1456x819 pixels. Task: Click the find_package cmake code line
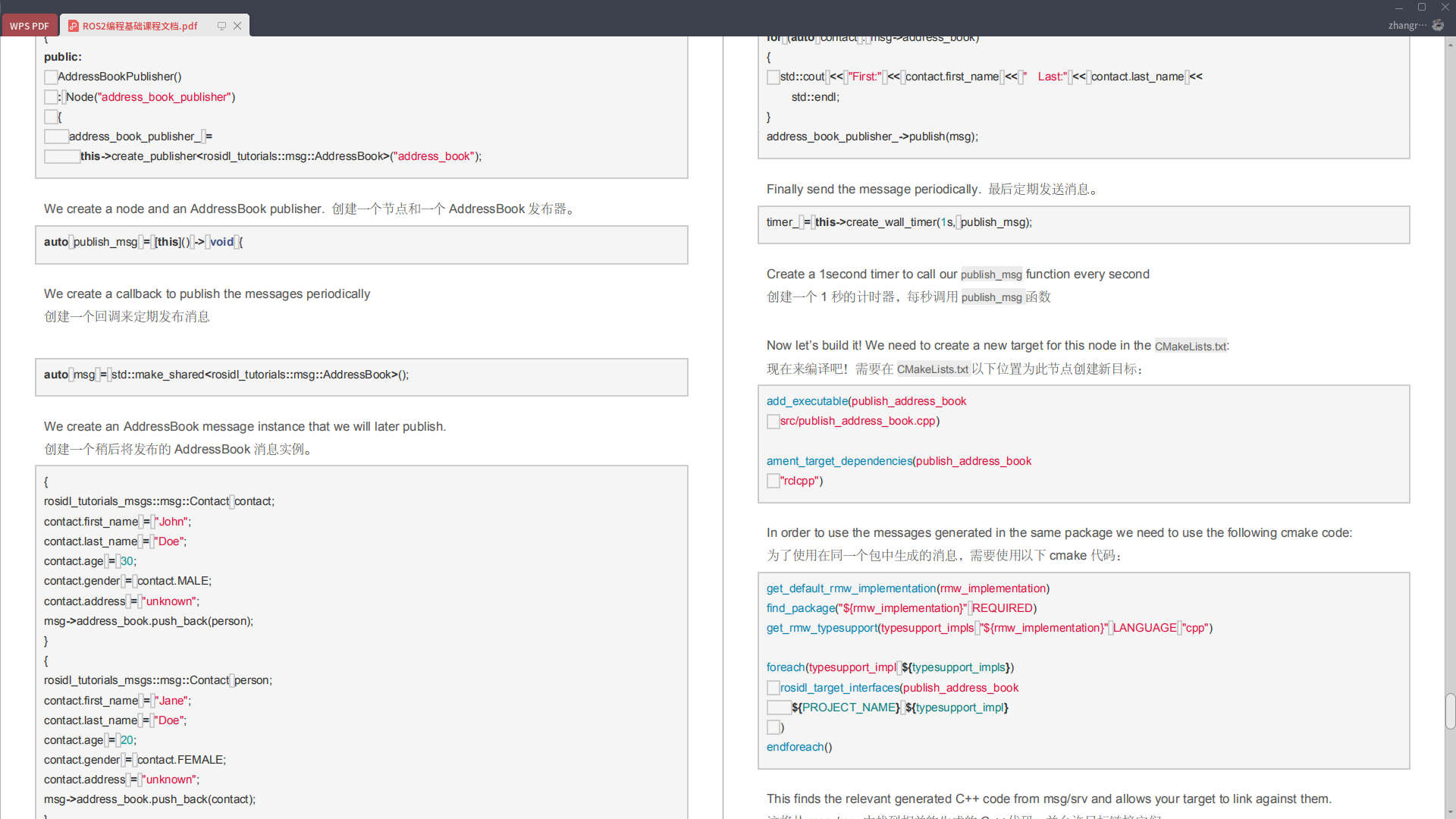[x=901, y=608]
